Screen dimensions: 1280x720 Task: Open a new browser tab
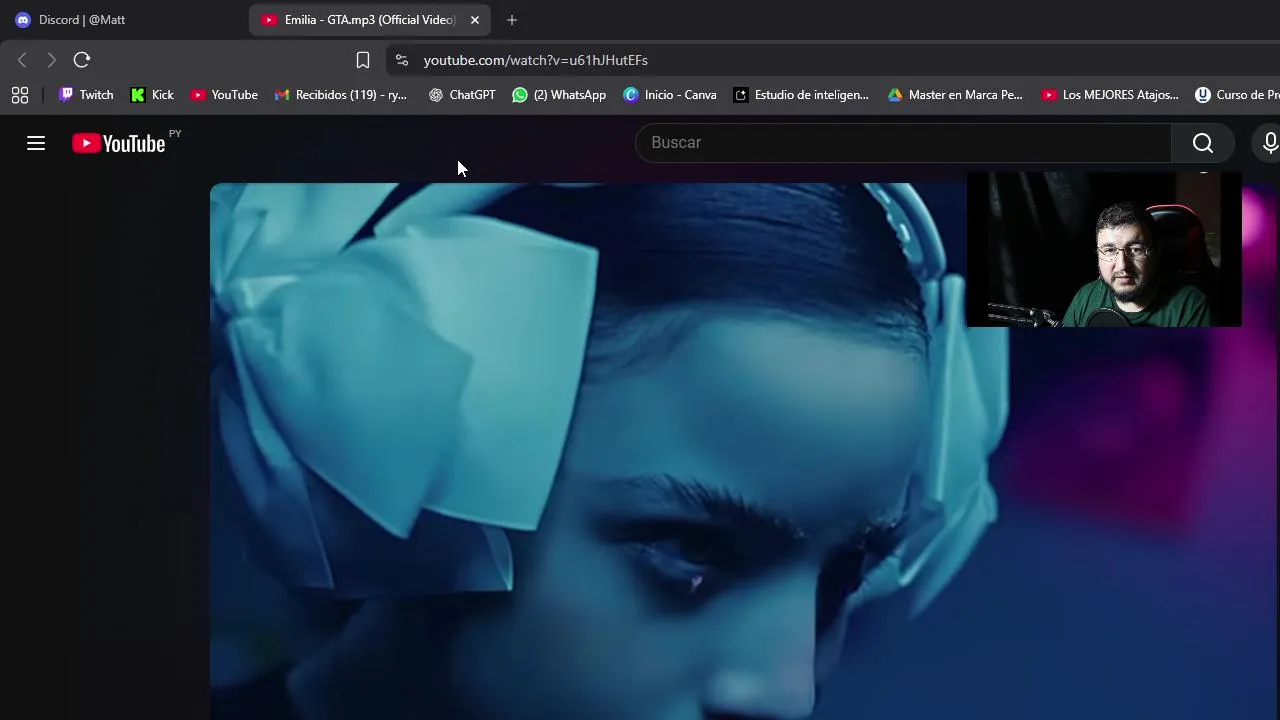pos(512,20)
